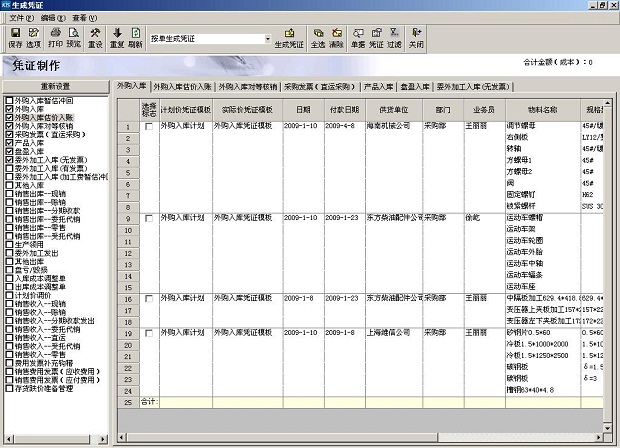Click the 重新设置 (Reset) button
This screenshot has width=620, height=448.
(x=55, y=86)
